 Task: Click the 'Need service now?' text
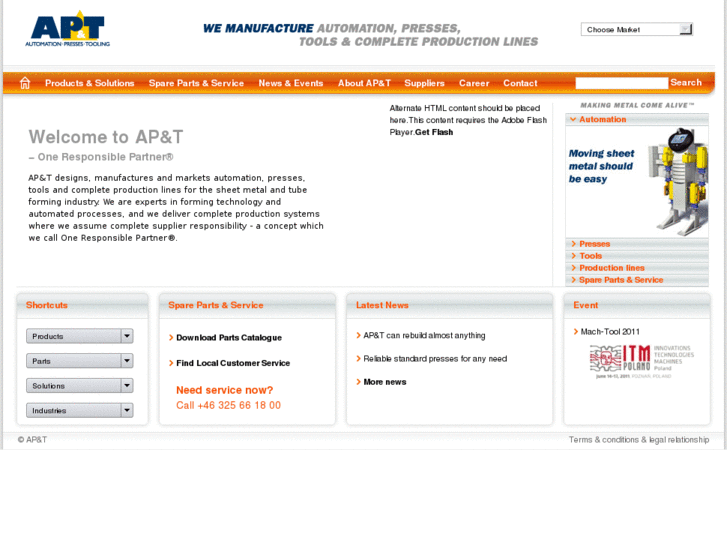(224, 390)
